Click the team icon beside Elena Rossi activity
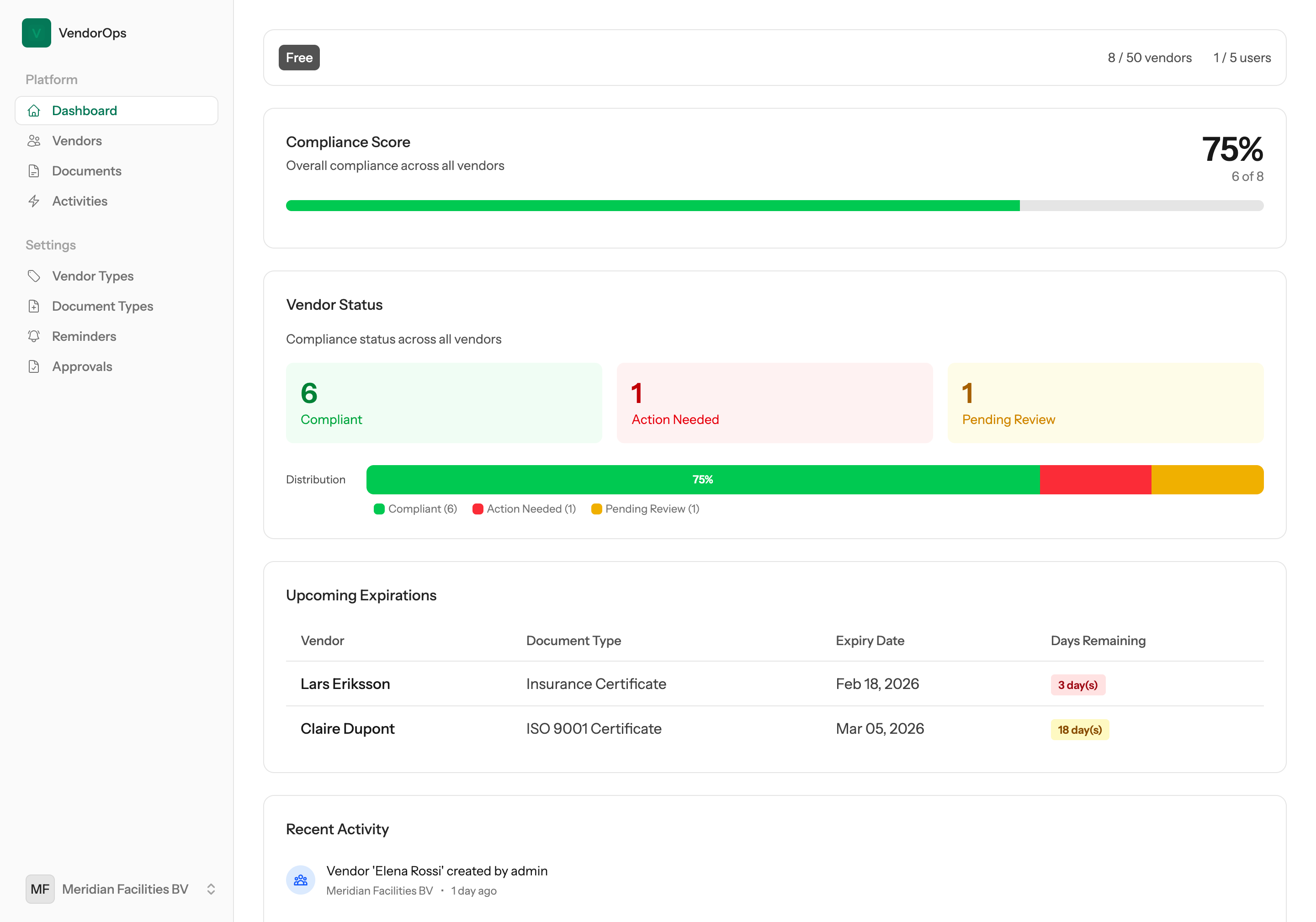Image resolution: width=1316 pixels, height=922 pixels. [300, 880]
